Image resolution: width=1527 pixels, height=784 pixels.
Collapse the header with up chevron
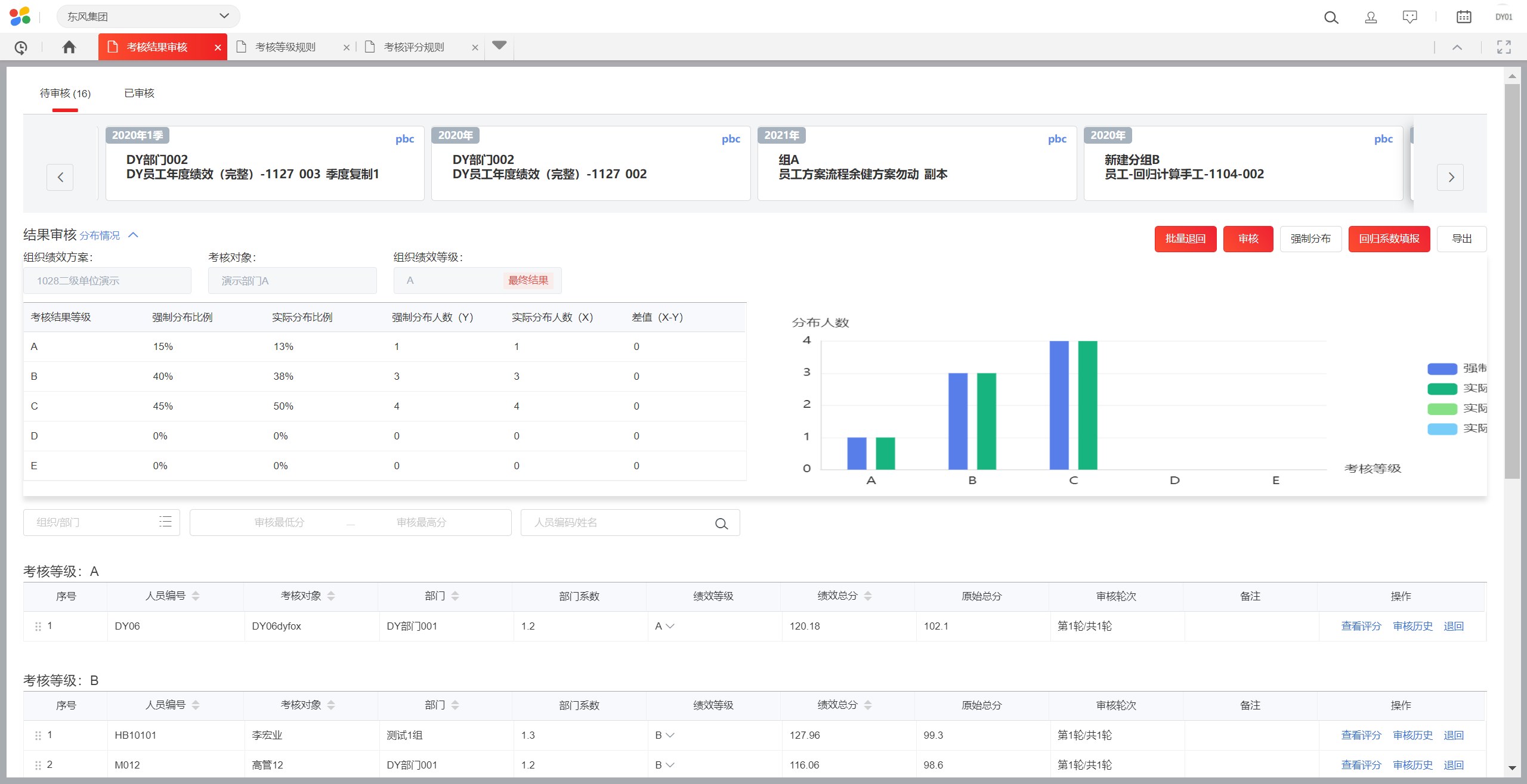click(1457, 47)
